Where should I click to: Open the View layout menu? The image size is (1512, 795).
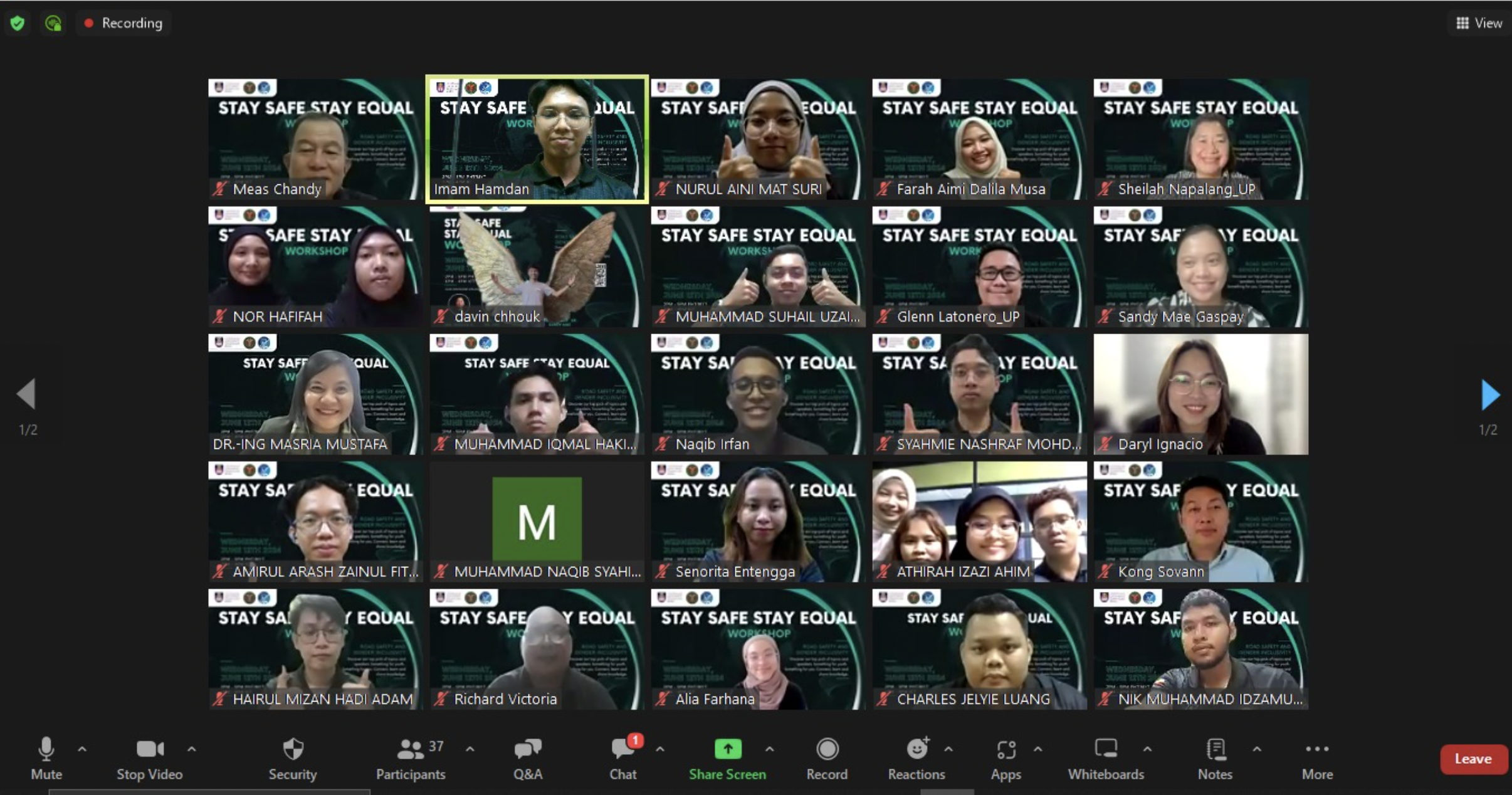pyautogui.click(x=1479, y=23)
